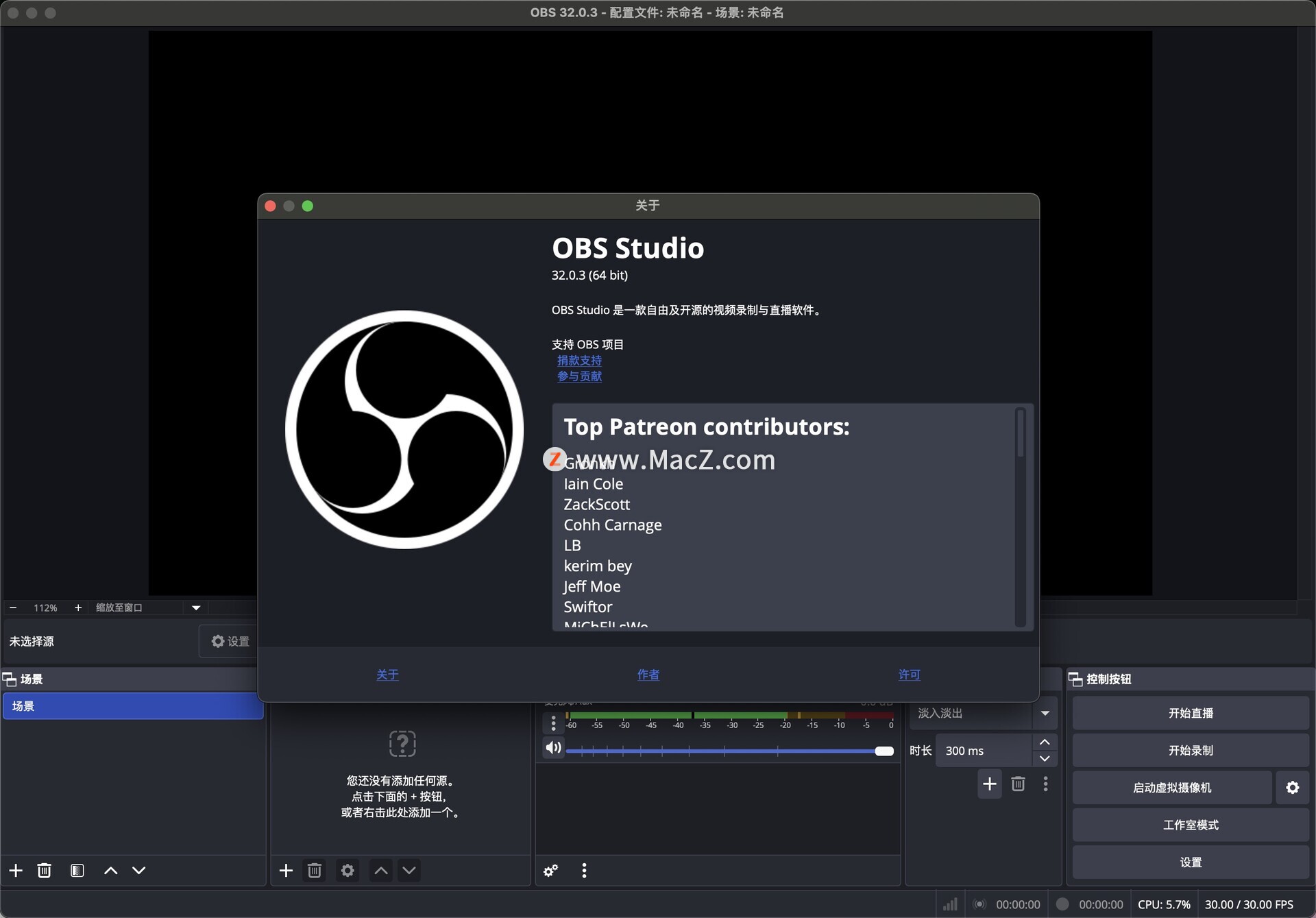The width and height of the screenshot is (1316, 918).
Task: Click the 开始录制 start recording button
Action: point(1190,751)
